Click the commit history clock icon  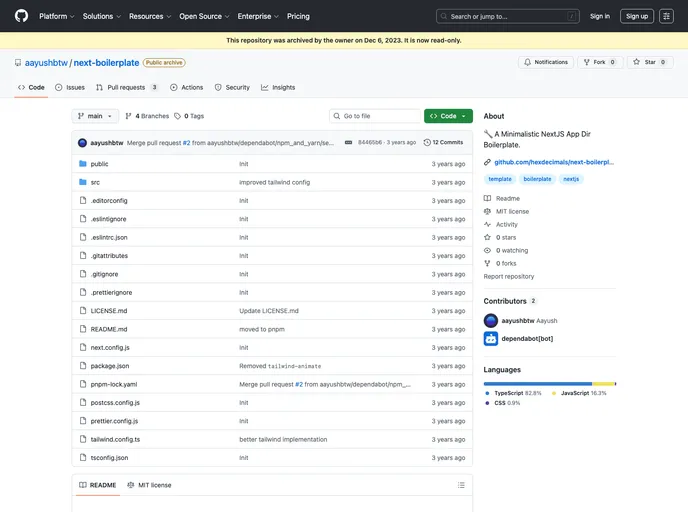[427, 143]
